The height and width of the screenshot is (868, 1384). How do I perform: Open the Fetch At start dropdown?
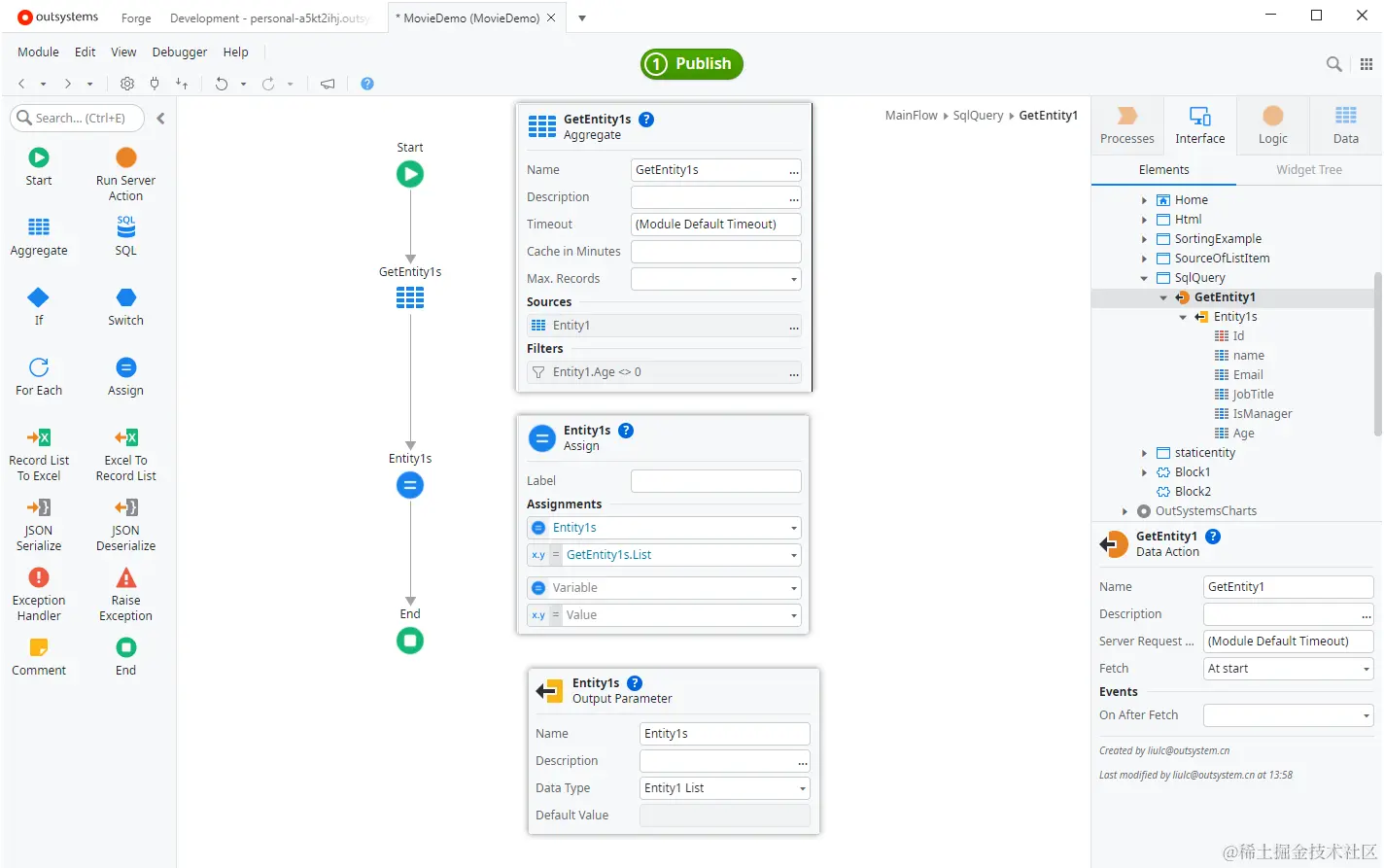[1367, 669]
